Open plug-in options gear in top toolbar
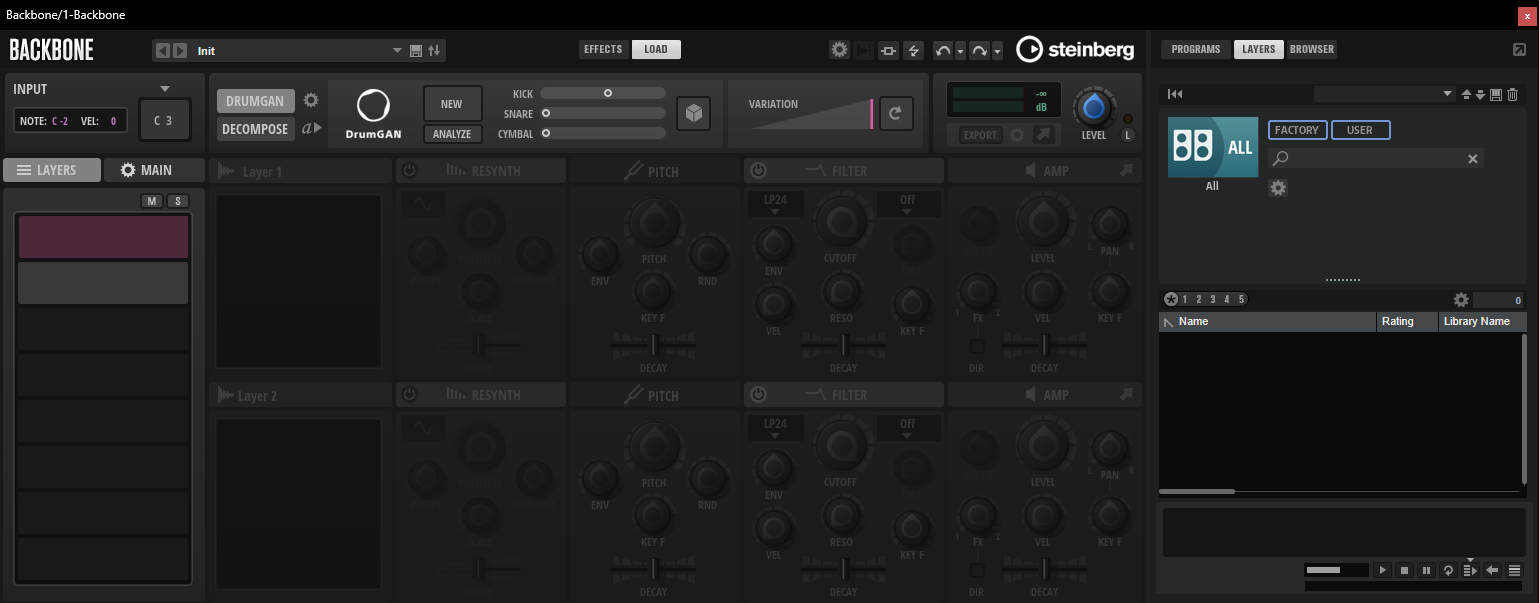Image resolution: width=1539 pixels, height=603 pixels. [x=839, y=50]
